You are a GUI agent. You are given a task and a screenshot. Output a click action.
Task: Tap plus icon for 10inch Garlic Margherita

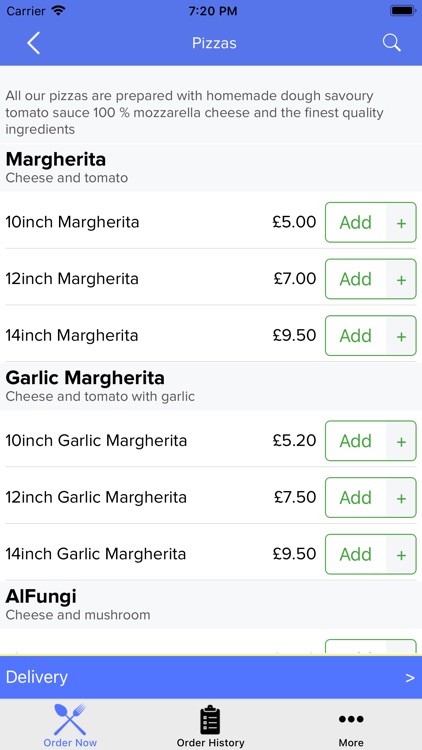pyautogui.click(x=401, y=441)
